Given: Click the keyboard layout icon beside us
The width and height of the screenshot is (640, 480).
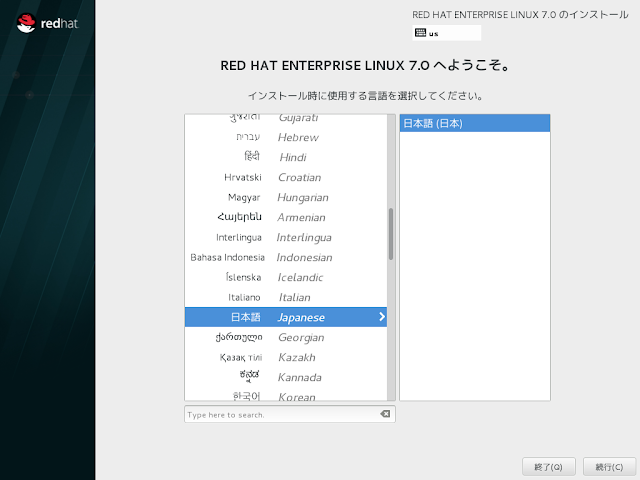Looking at the screenshot, I should (x=420, y=33).
